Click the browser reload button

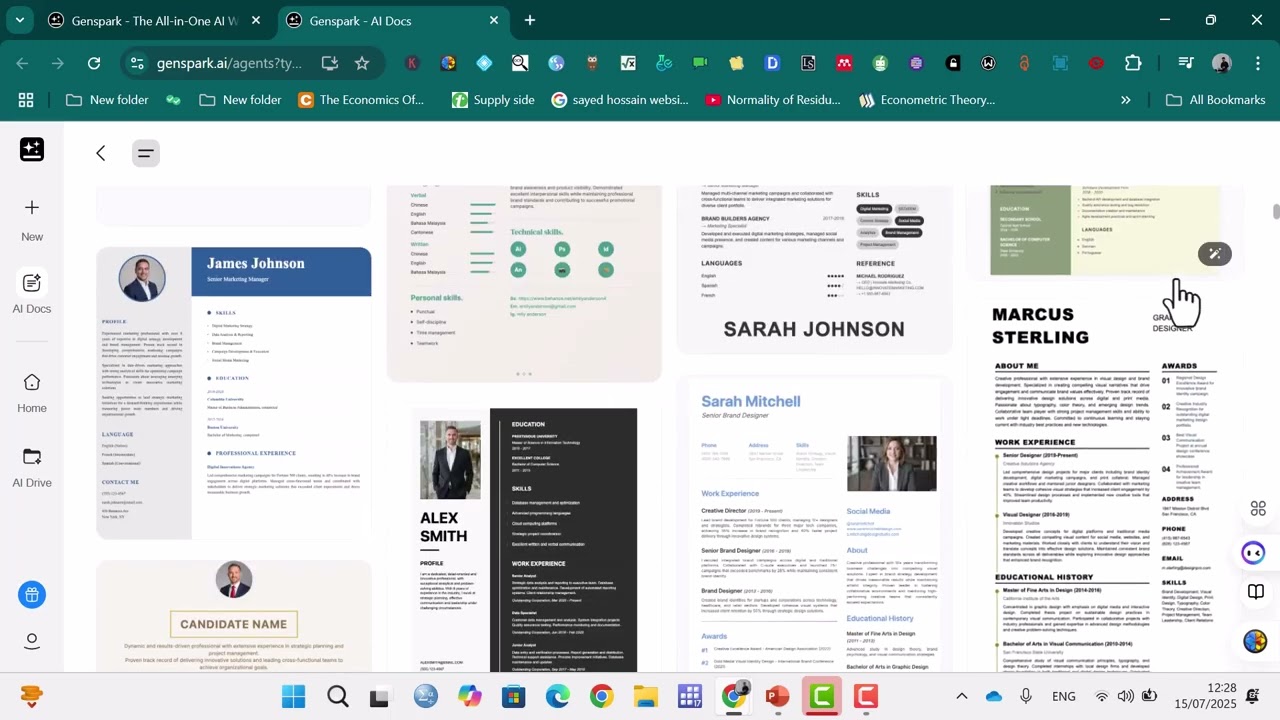tap(94, 63)
